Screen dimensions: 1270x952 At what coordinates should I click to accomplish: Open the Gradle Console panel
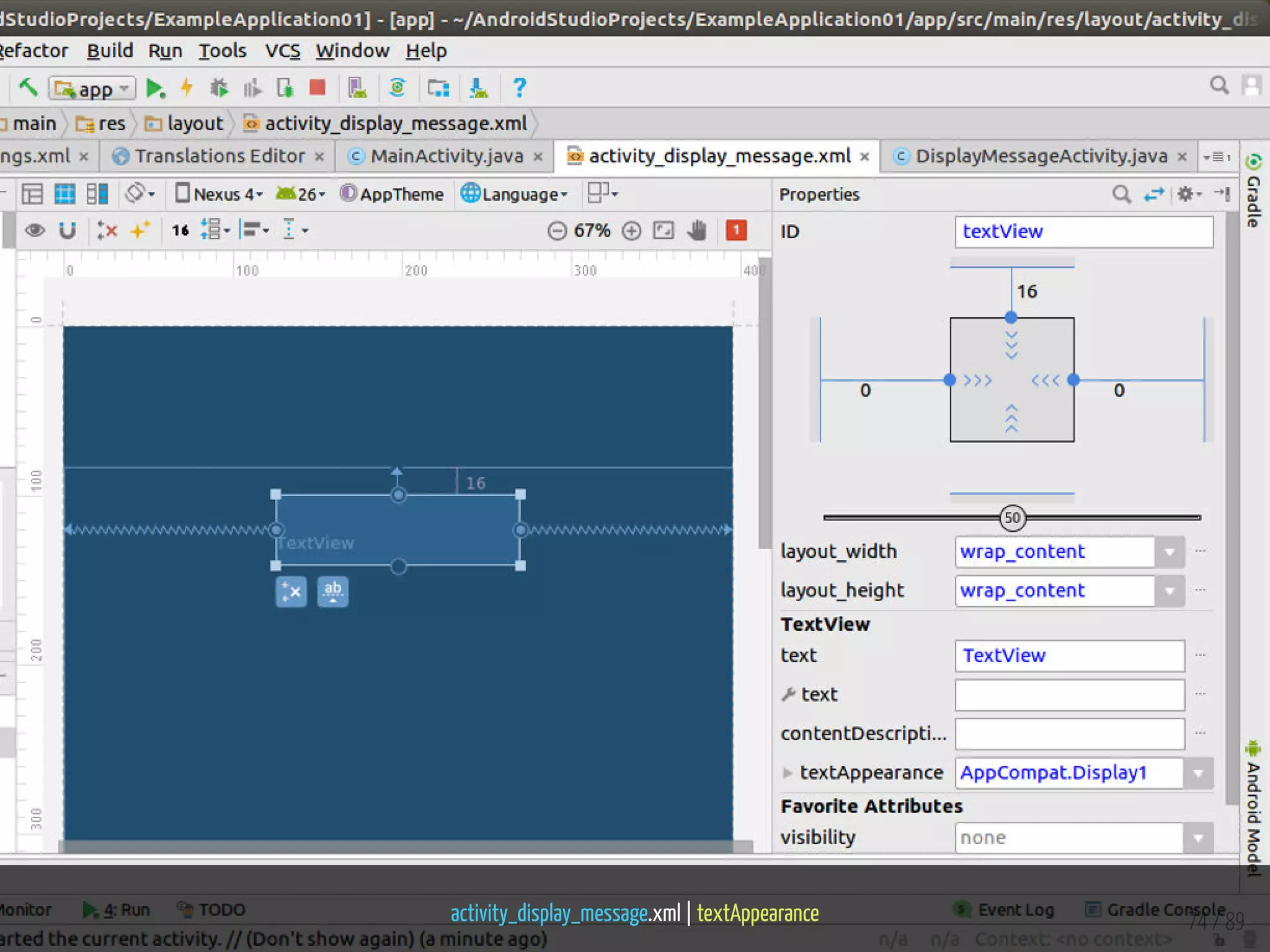[1156, 910]
